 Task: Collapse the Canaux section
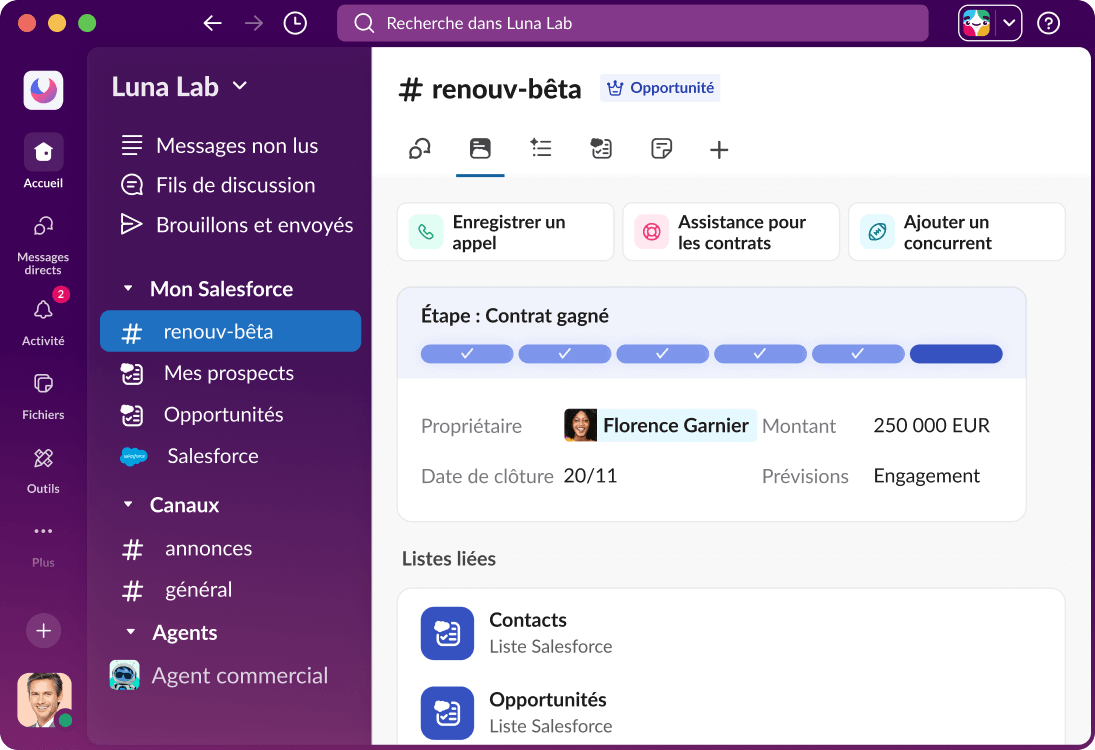(130, 505)
